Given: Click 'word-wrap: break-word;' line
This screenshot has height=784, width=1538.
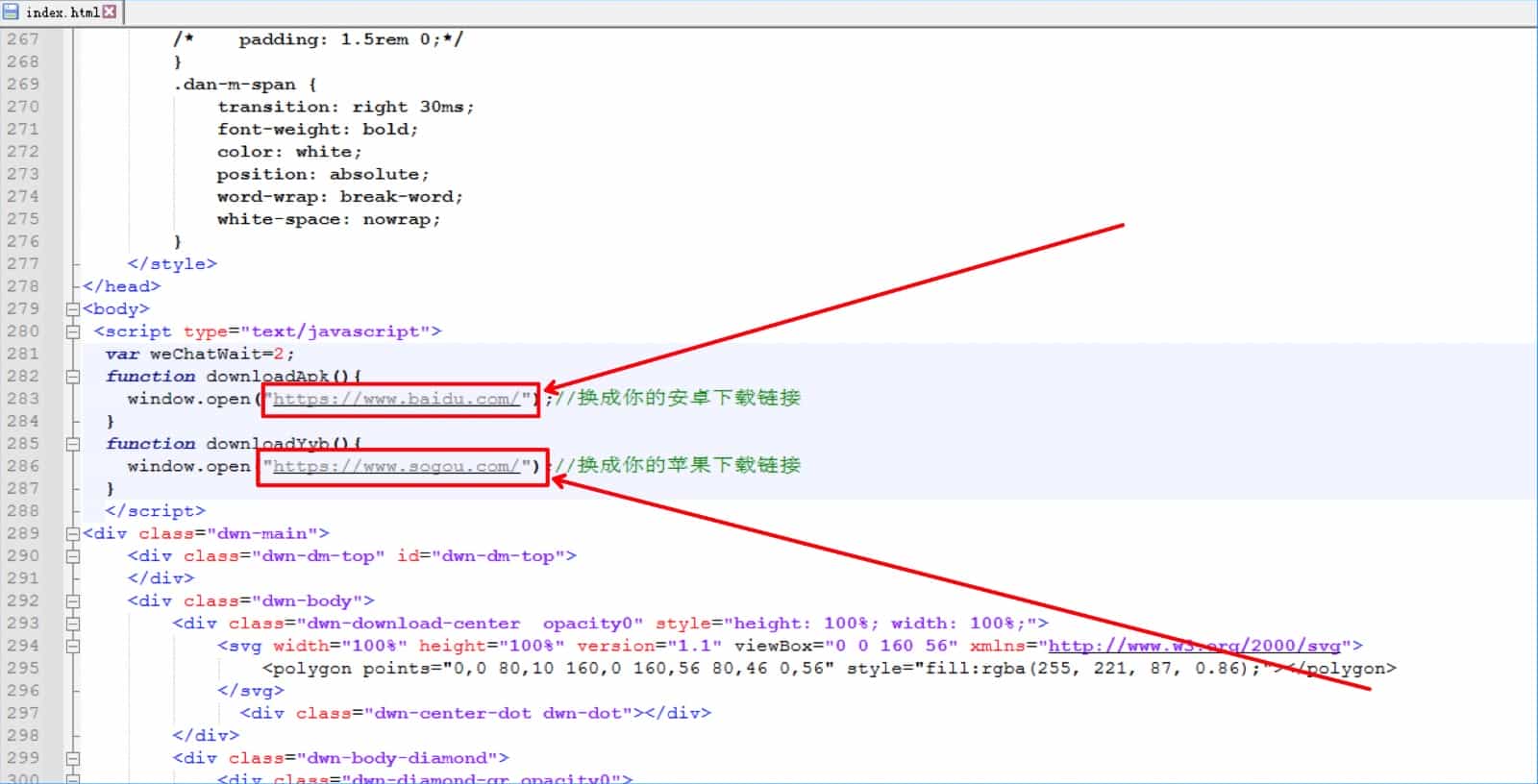Looking at the screenshot, I should tap(340, 197).
